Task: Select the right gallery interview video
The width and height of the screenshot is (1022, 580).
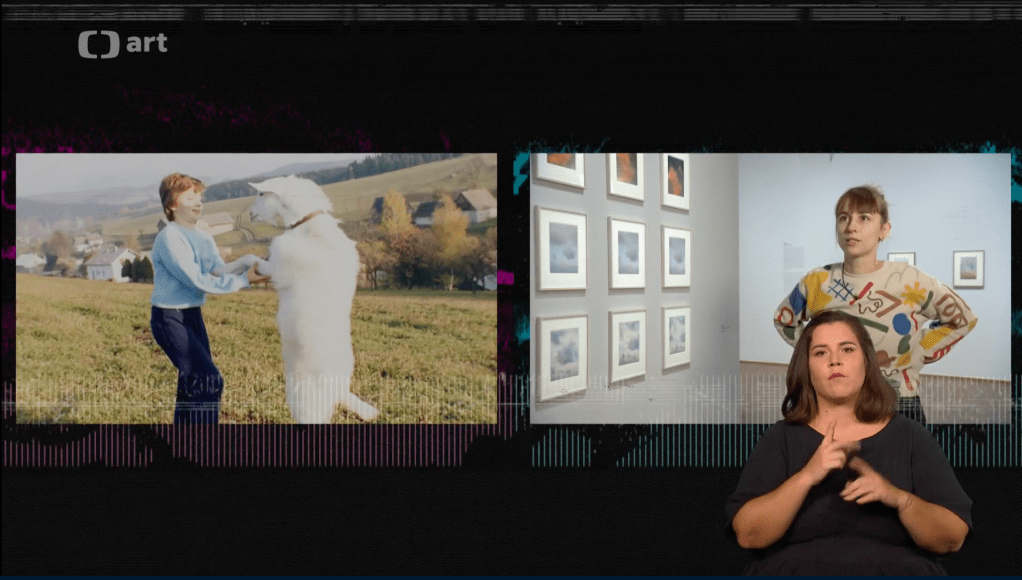Action: 770,288
